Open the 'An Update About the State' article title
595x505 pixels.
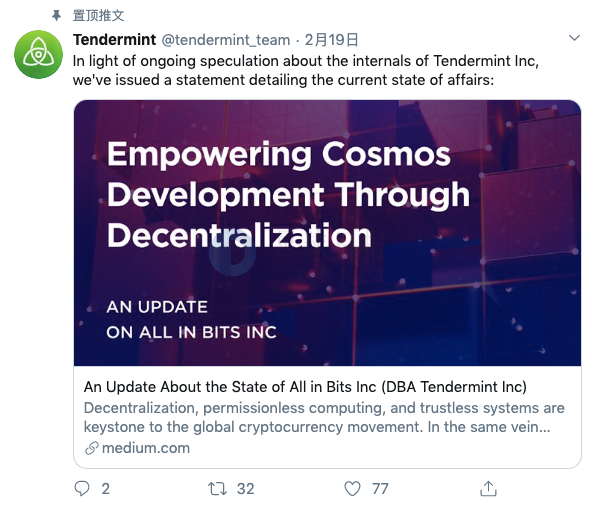click(x=305, y=387)
